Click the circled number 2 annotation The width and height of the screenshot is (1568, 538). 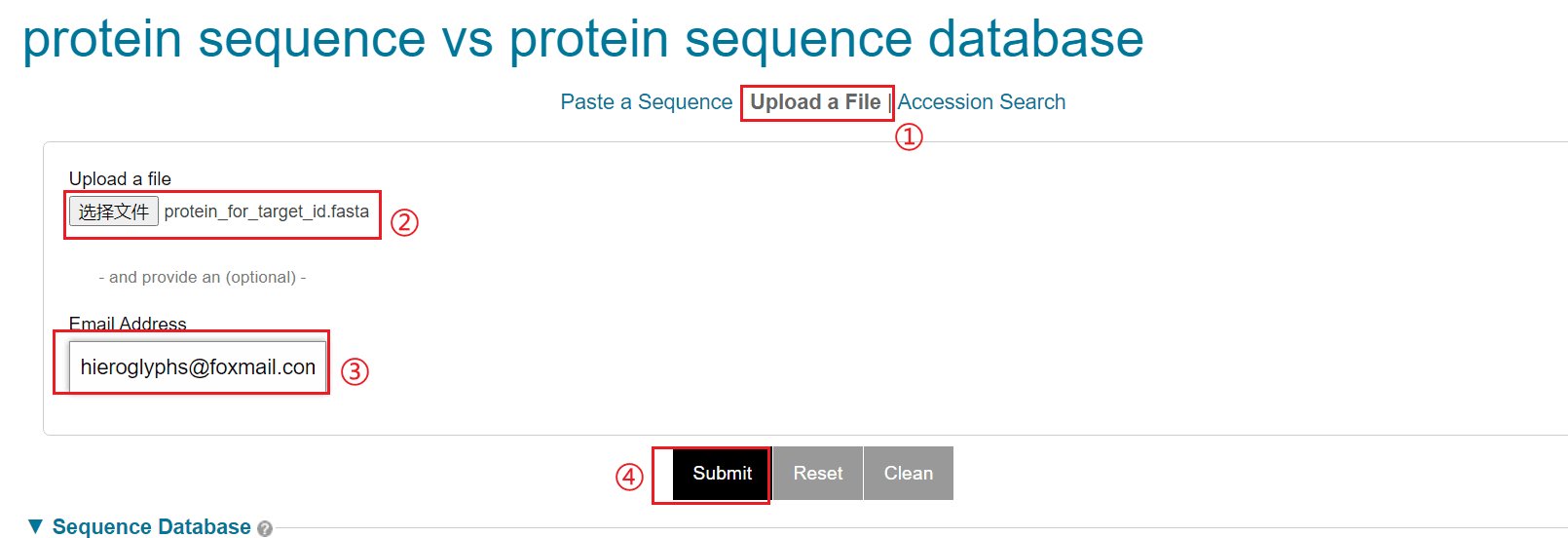(x=404, y=223)
